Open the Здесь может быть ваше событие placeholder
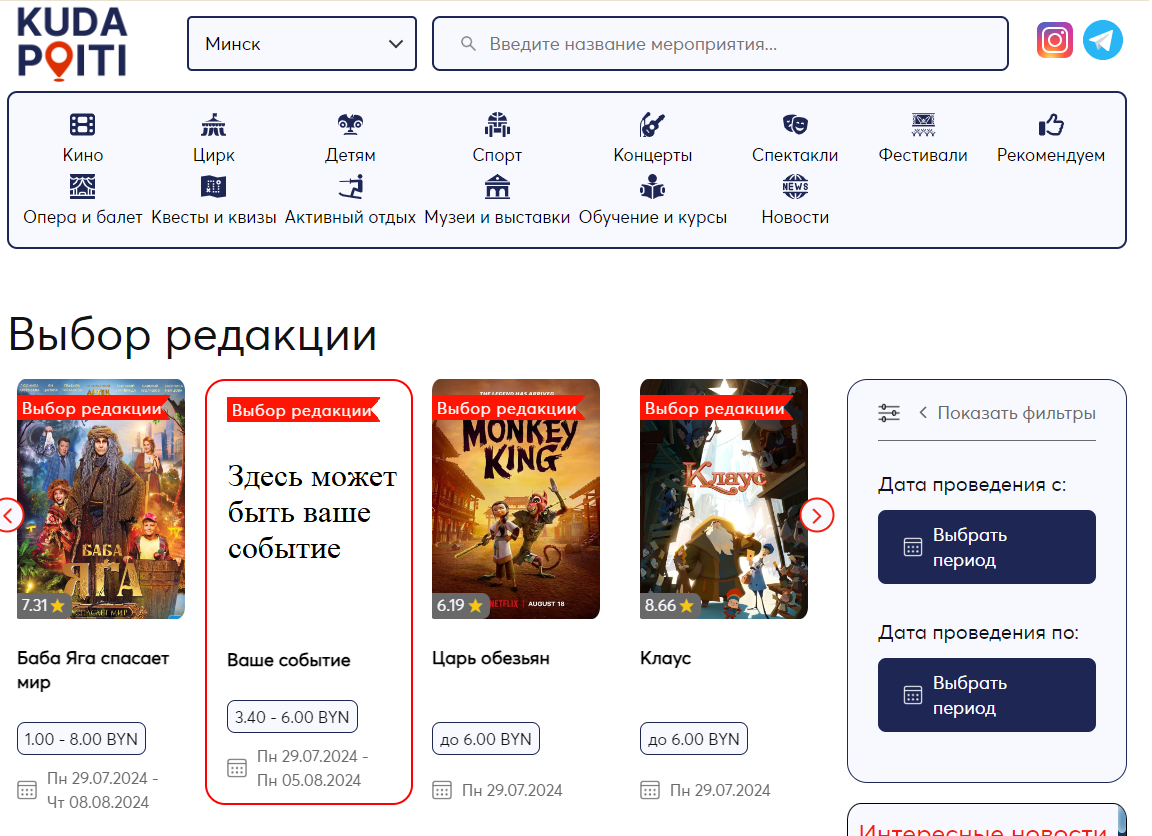The width and height of the screenshot is (1152, 836). (x=312, y=512)
